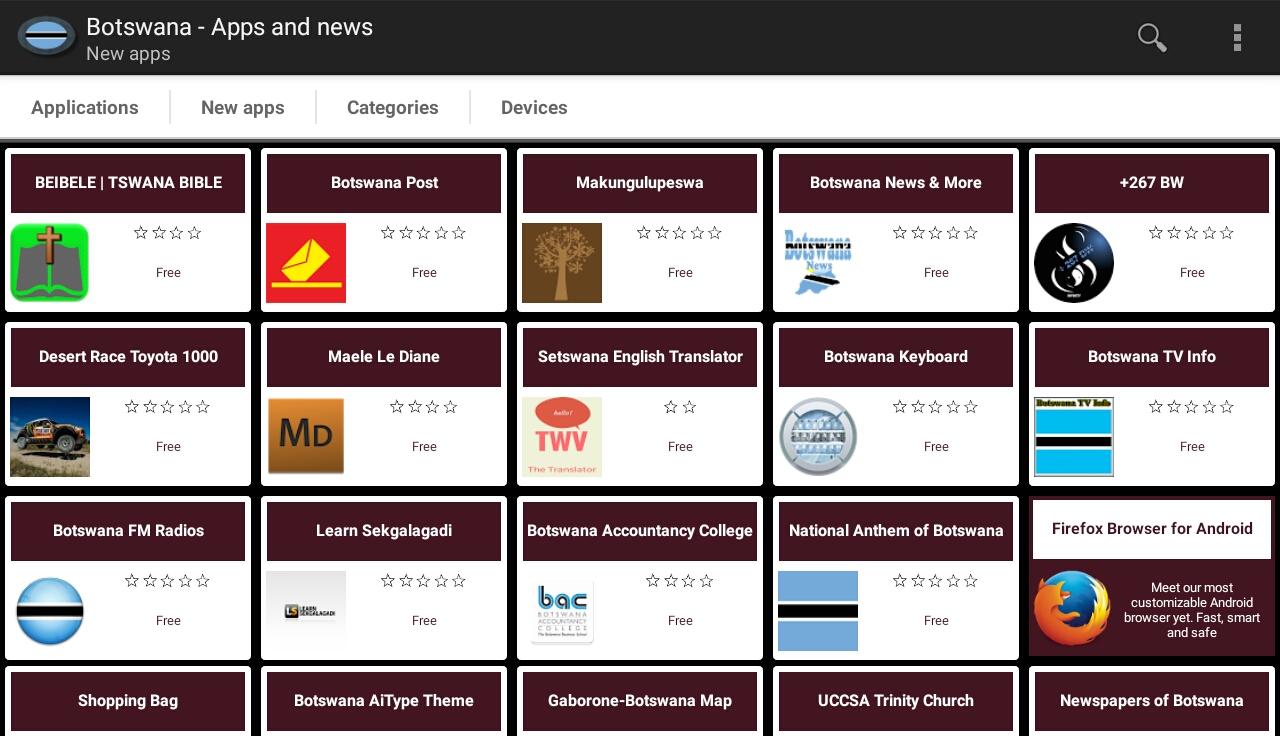
Task: Tap the Botswana flag app logo
Action: pyautogui.click(x=46, y=37)
